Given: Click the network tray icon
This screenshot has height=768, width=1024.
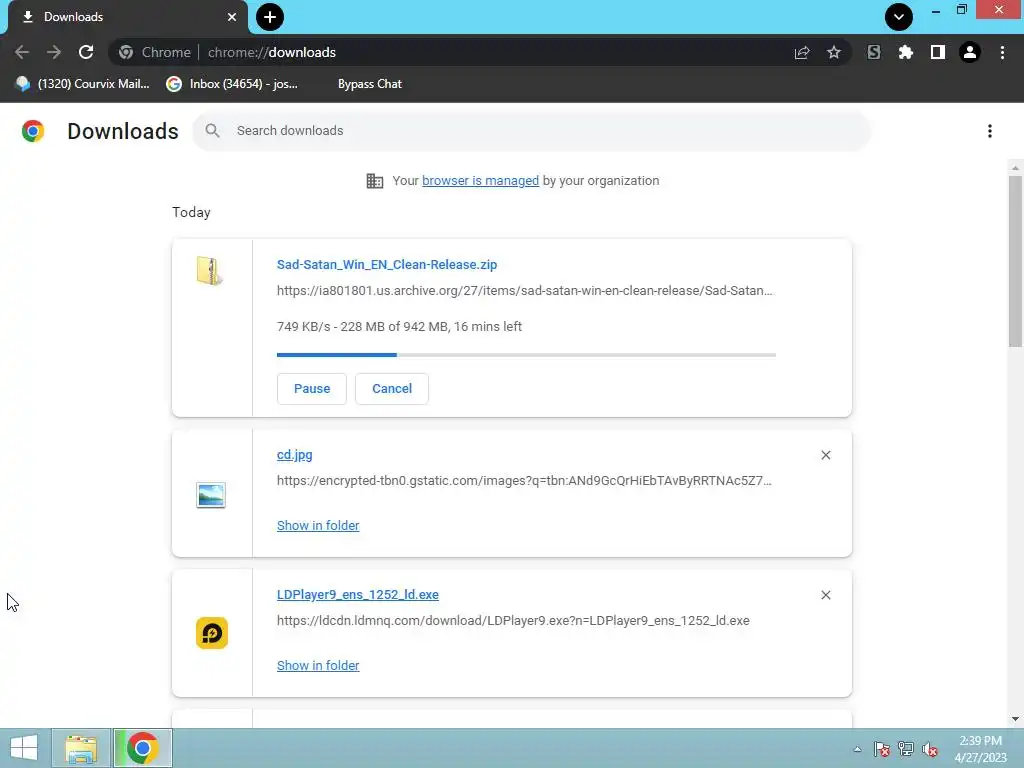Looking at the screenshot, I should (x=905, y=749).
